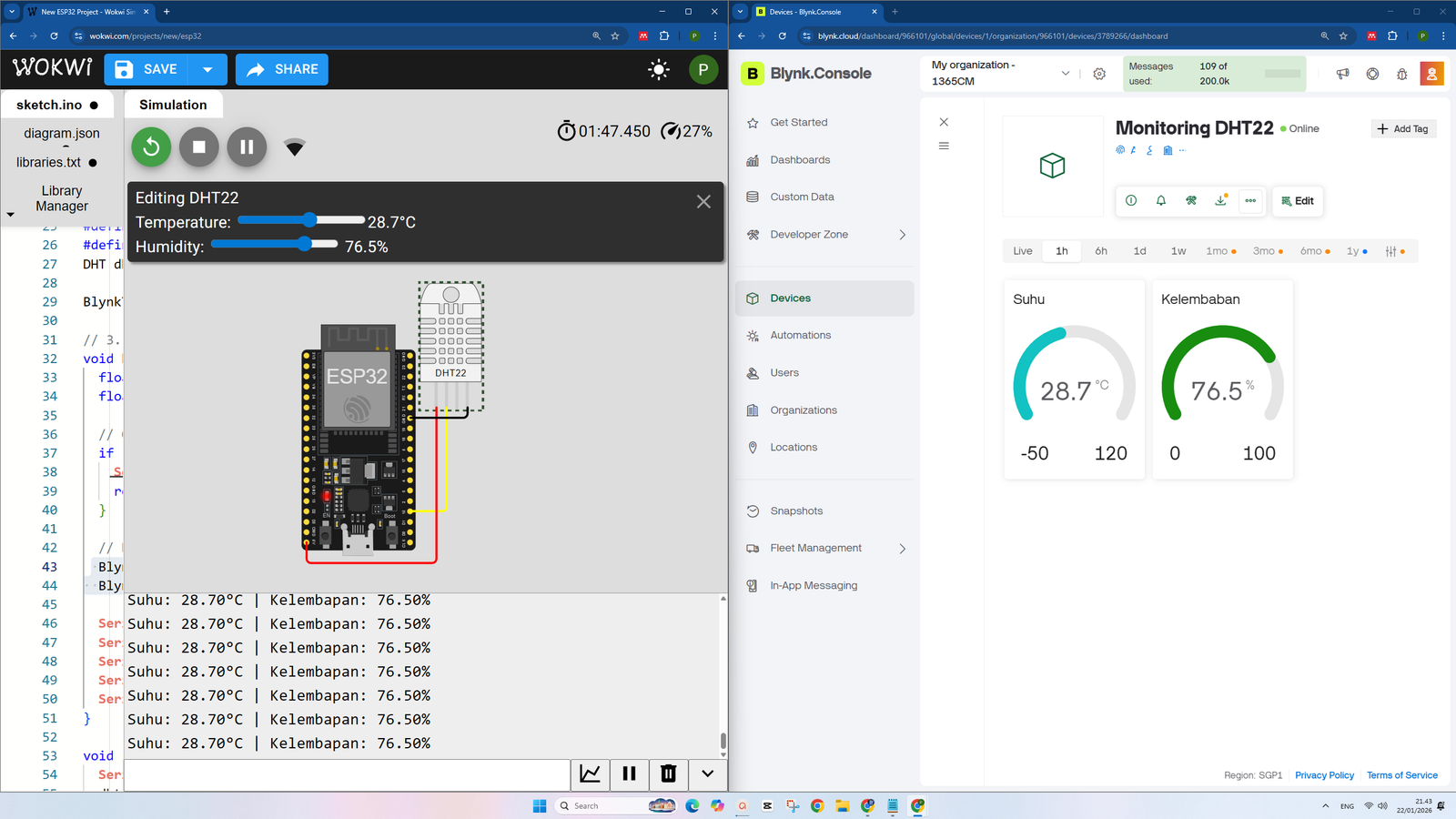Select Devices in Blynk sidebar
Viewport: 1456px width, 819px height.
pos(824,298)
